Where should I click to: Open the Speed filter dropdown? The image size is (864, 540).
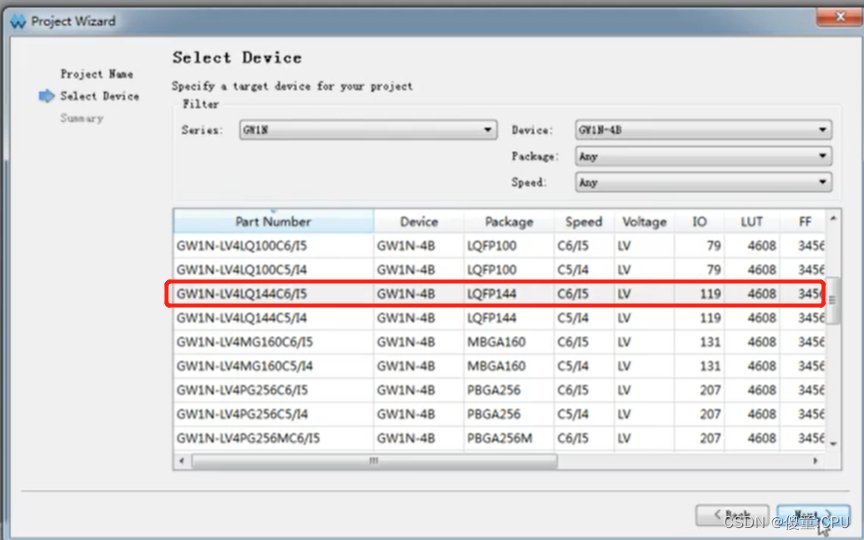coord(703,182)
